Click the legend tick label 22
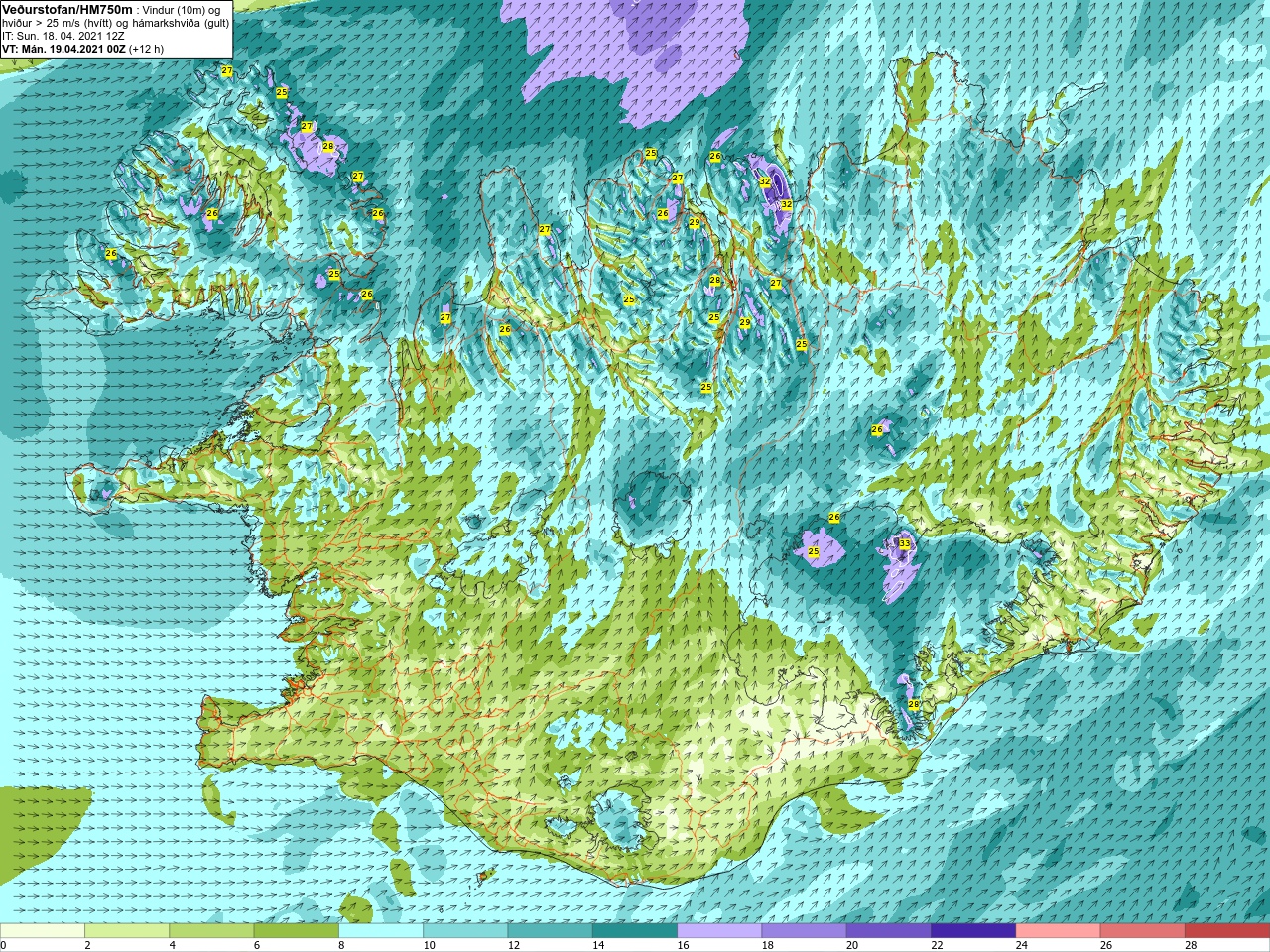This screenshot has height=952, width=1270. pos(937,945)
